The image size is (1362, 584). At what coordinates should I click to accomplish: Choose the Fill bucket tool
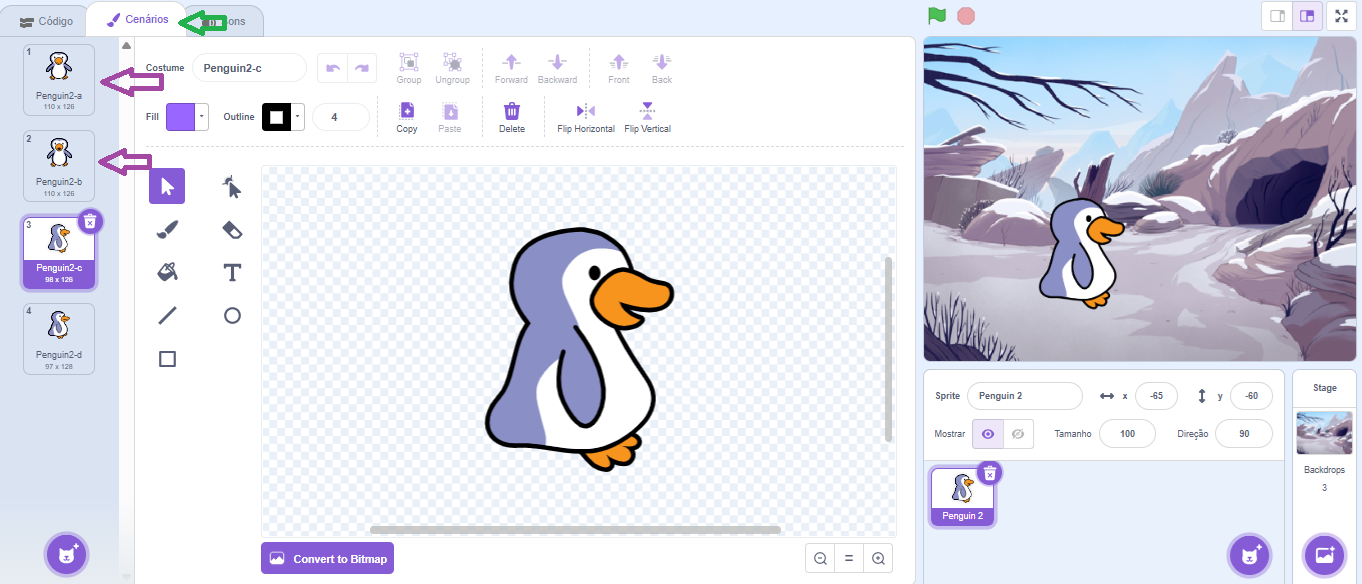(167, 272)
